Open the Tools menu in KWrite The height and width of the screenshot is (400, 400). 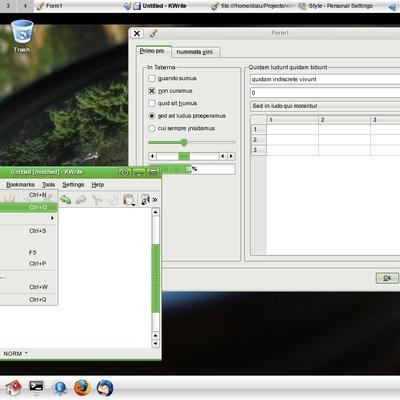tap(48, 184)
